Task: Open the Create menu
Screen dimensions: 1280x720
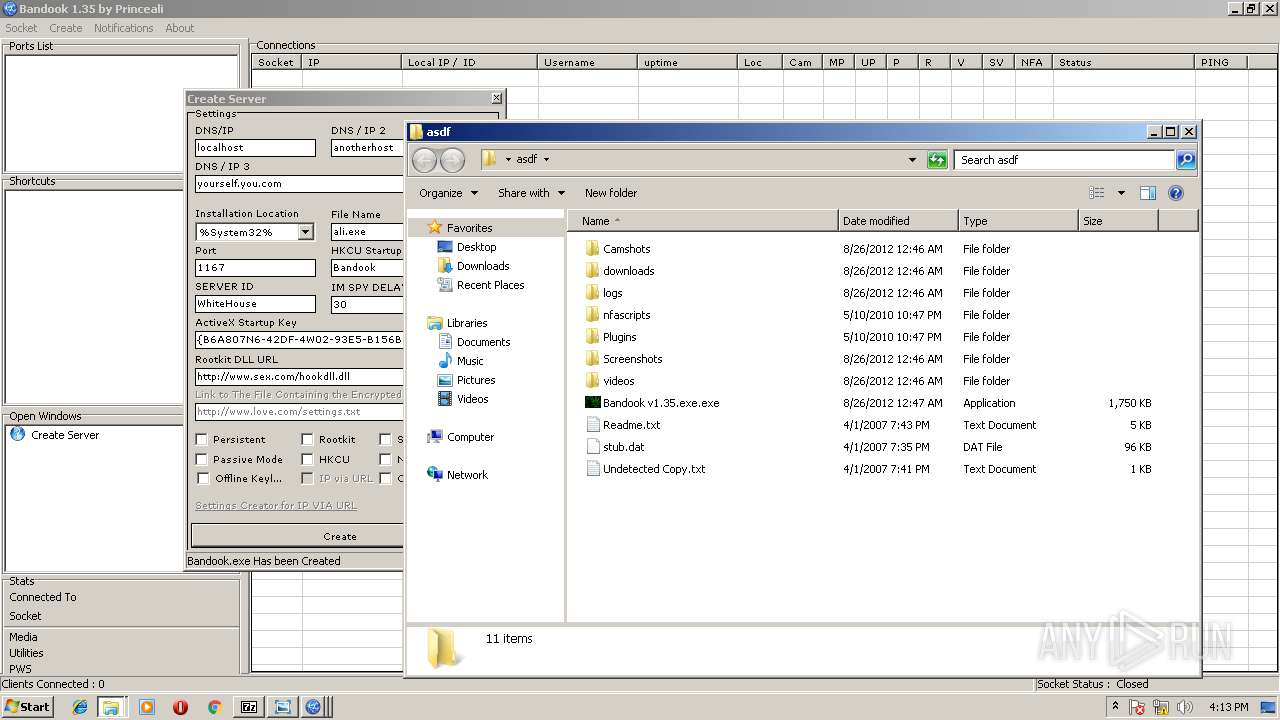Action: [66, 28]
